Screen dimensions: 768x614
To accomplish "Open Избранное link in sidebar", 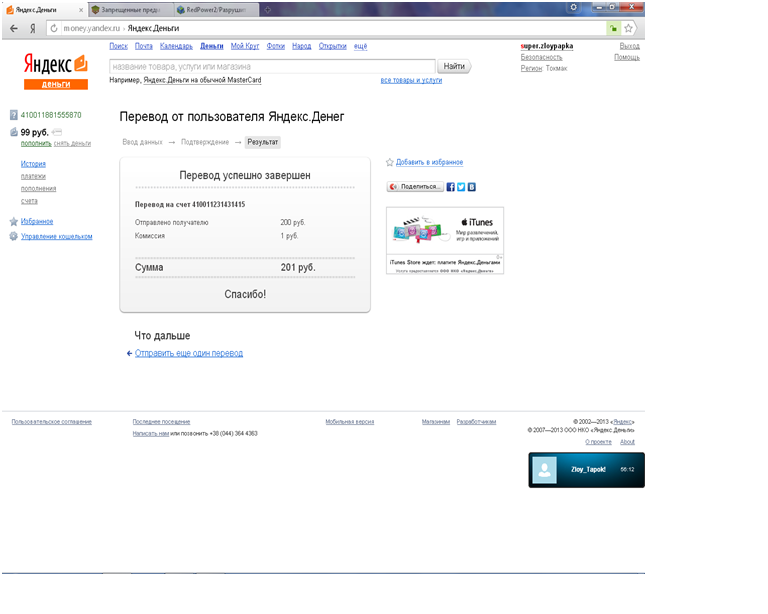I will (37, 222).
